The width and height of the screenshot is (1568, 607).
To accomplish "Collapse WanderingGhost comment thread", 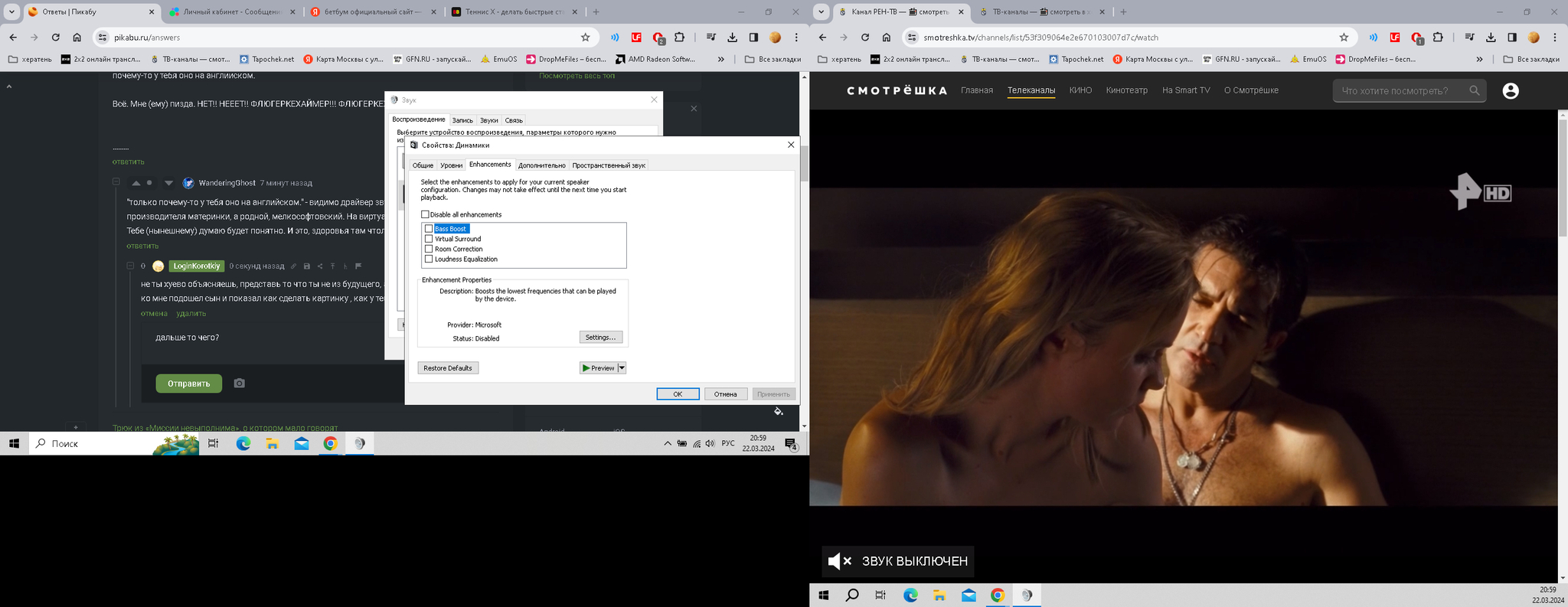I will pos(116,182).
